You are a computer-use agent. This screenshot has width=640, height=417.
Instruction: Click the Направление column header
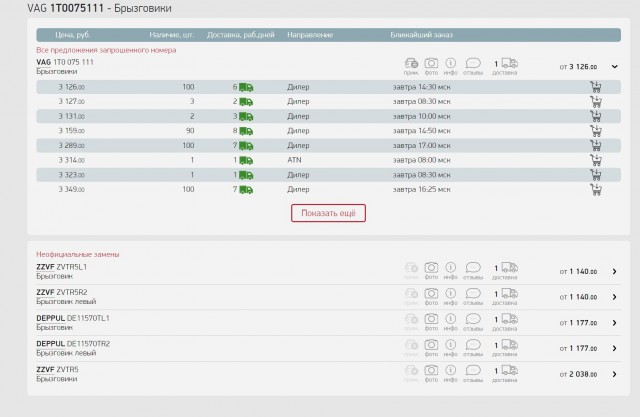310,35
